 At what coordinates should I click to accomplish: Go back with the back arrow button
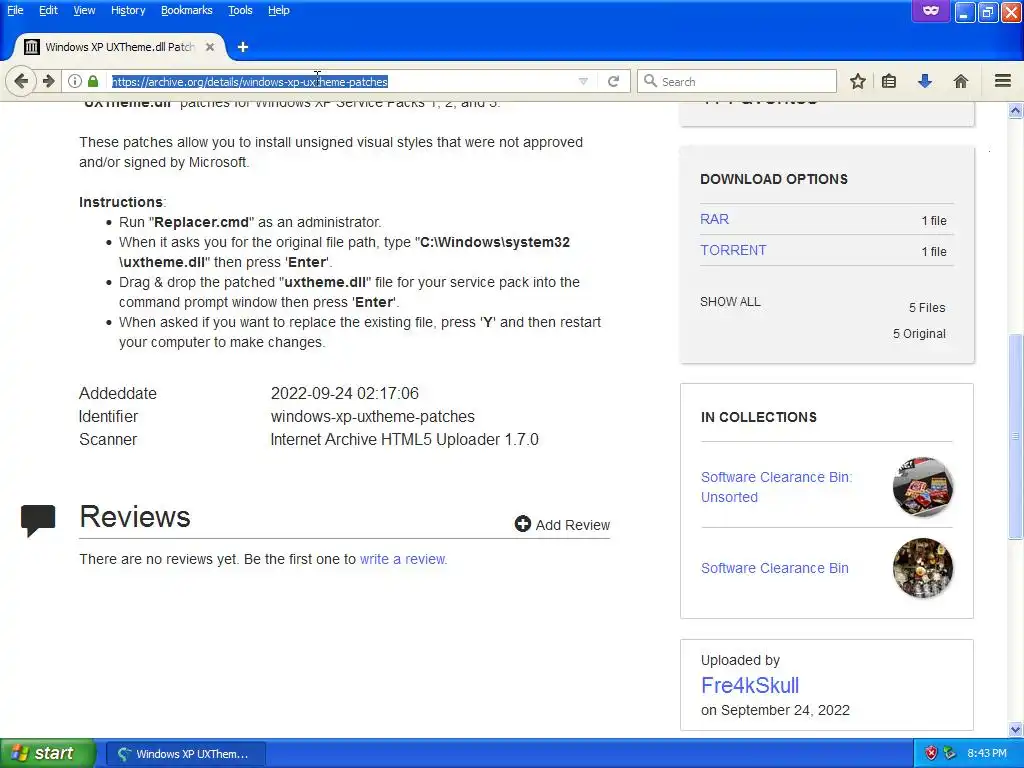click(21, 81)
